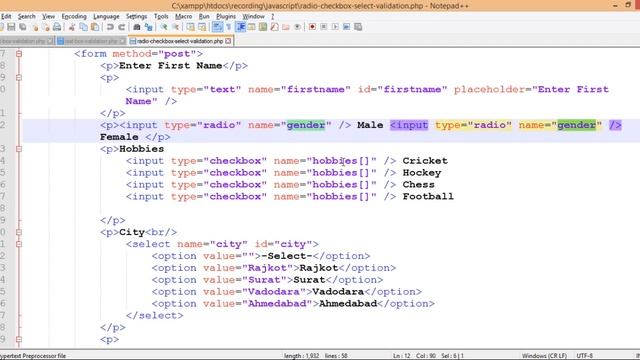The height and width of the screenshot is (360, 640).
Task: Click the Synchronize Horizontal Scrolling icon
Action: 202,27
